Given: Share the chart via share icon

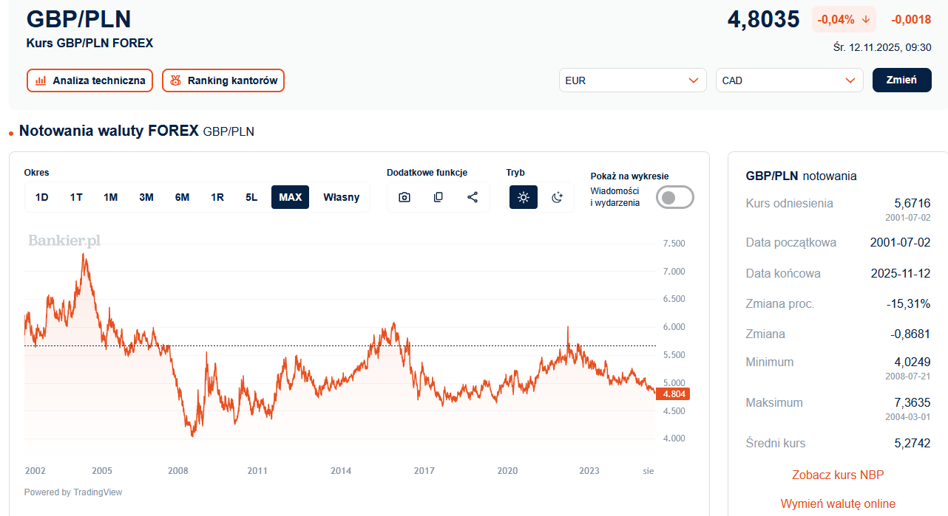Looking at the screenshot, I should point(472,197).
